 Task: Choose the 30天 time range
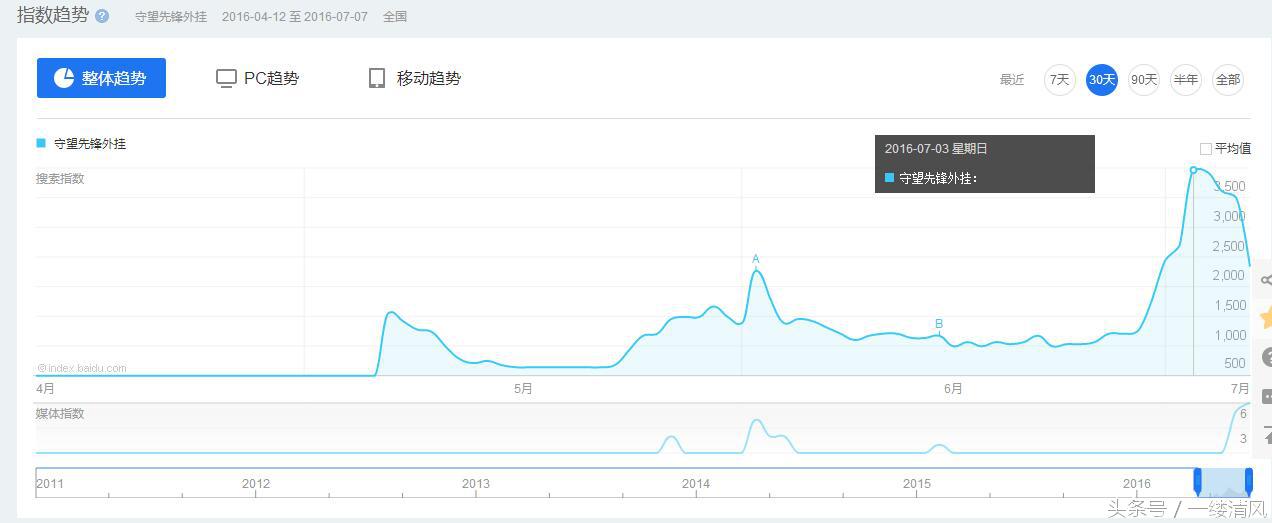click(x=1101, y=80)
